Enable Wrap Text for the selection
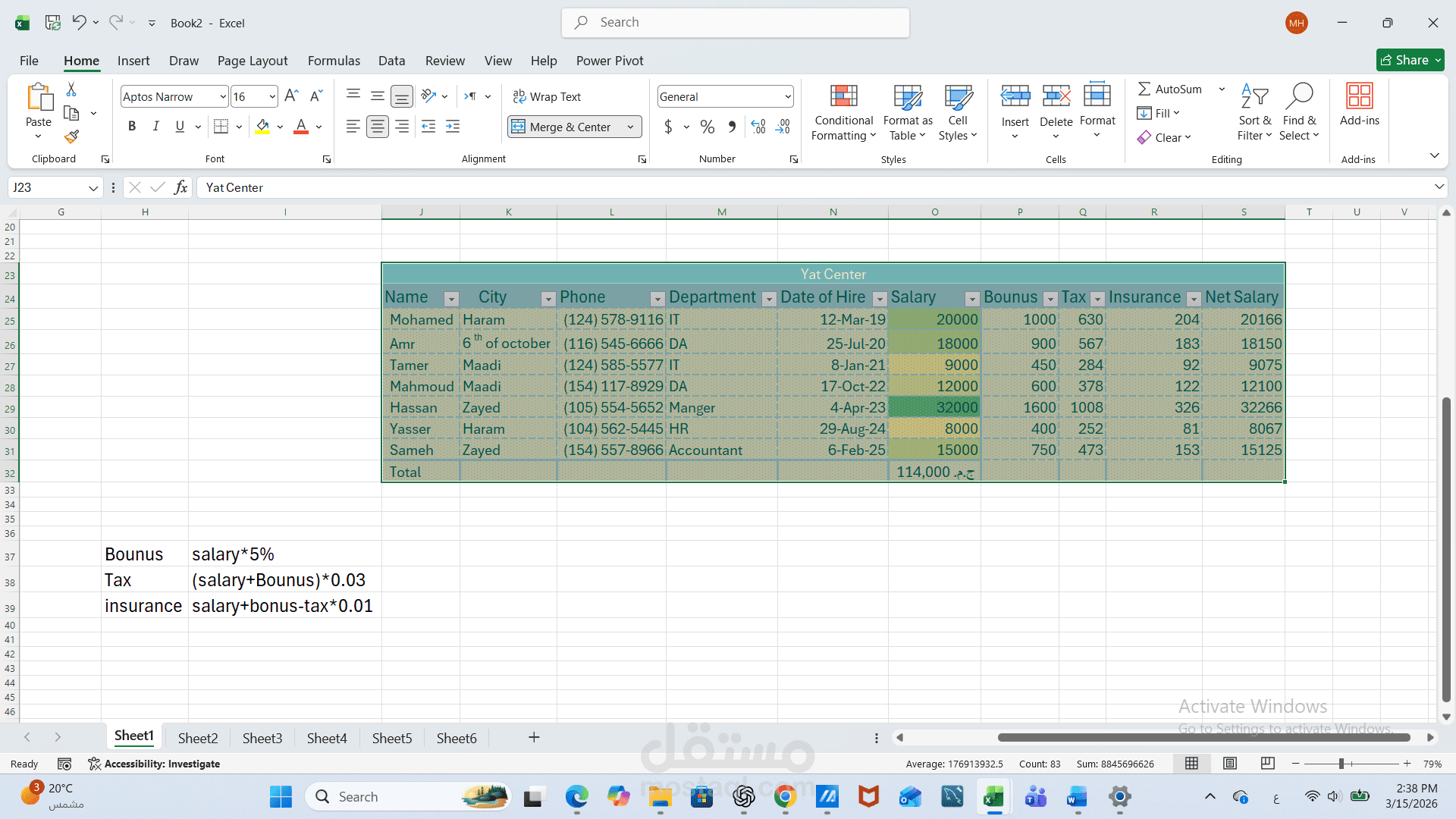 [x=548, y=96]
